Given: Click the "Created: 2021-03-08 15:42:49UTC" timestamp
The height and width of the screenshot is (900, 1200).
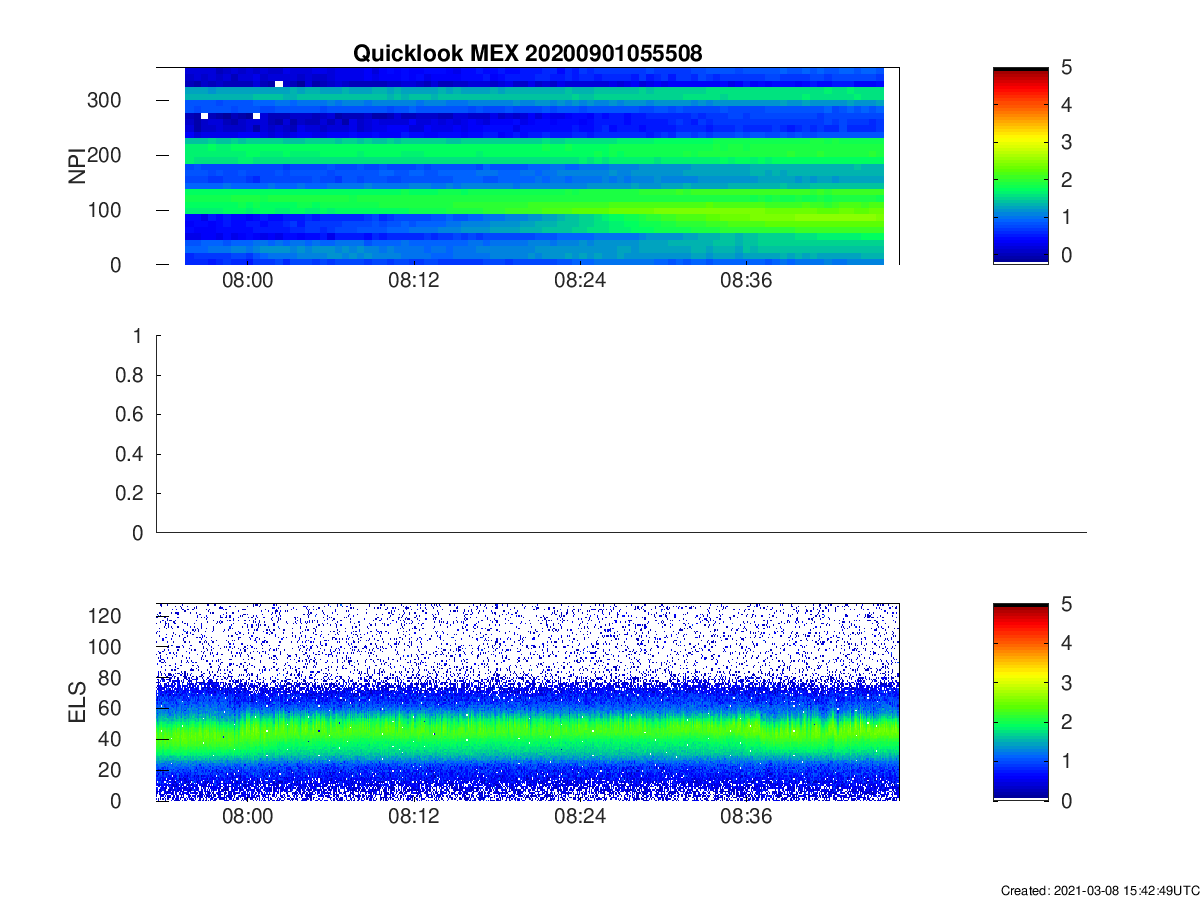Looking at the screenshot, I should (x=1099, y=890).
